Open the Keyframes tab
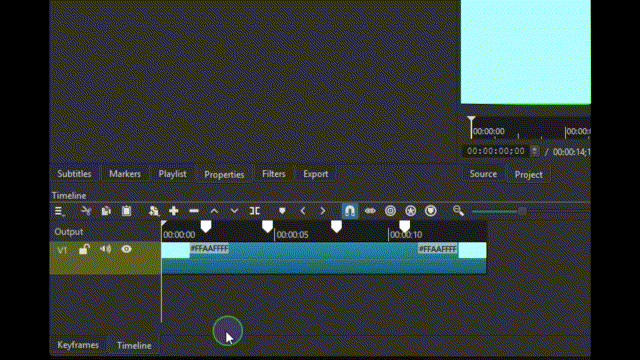The image size is (640, 360). point(78,345)
